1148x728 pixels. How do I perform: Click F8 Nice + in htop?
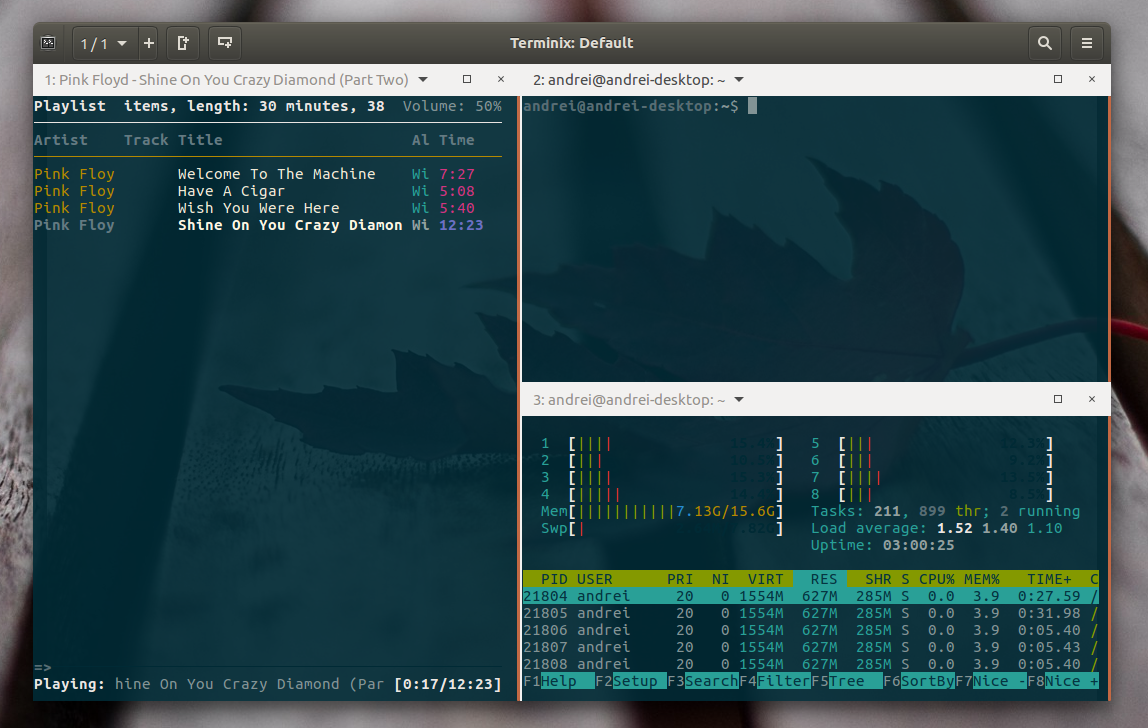(x=1063, y=681)
